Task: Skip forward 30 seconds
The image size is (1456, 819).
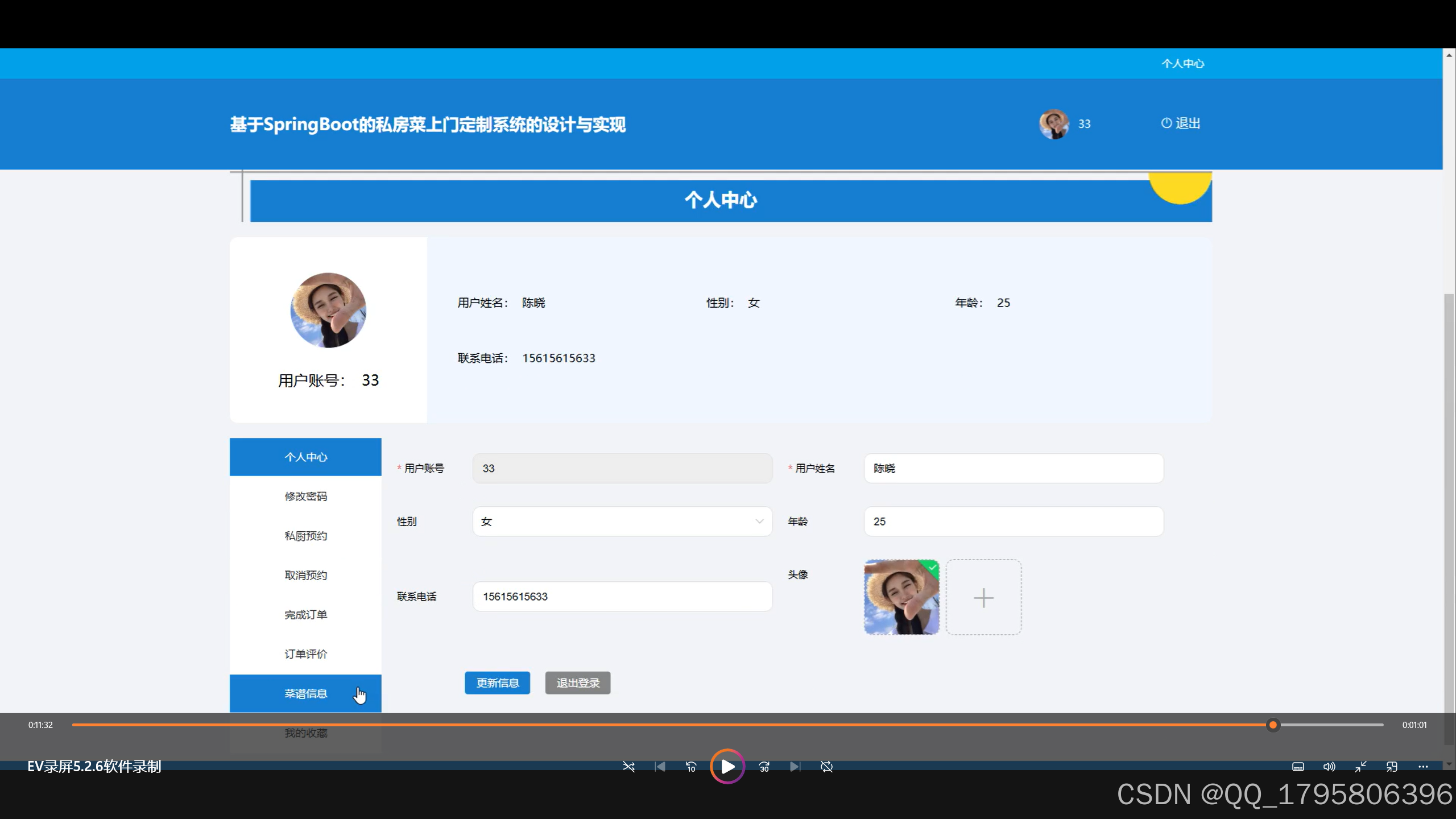Action: click(x=764, y=767)
